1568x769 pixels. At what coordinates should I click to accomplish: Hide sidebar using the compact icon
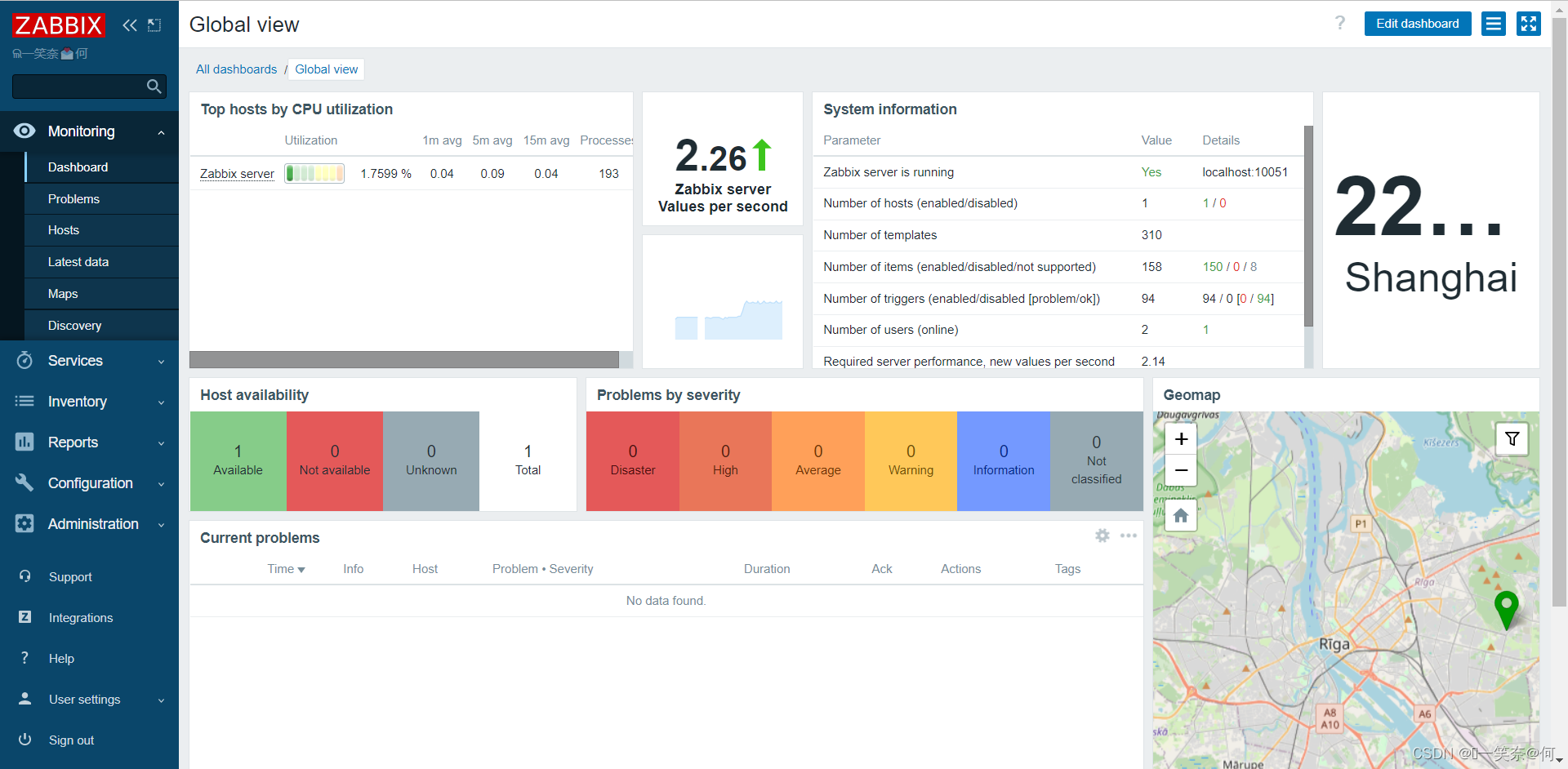point(154,25)
